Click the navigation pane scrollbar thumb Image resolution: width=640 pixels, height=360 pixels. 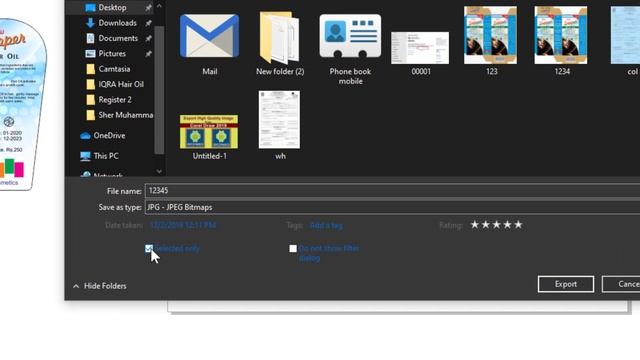tap(159, 90)
